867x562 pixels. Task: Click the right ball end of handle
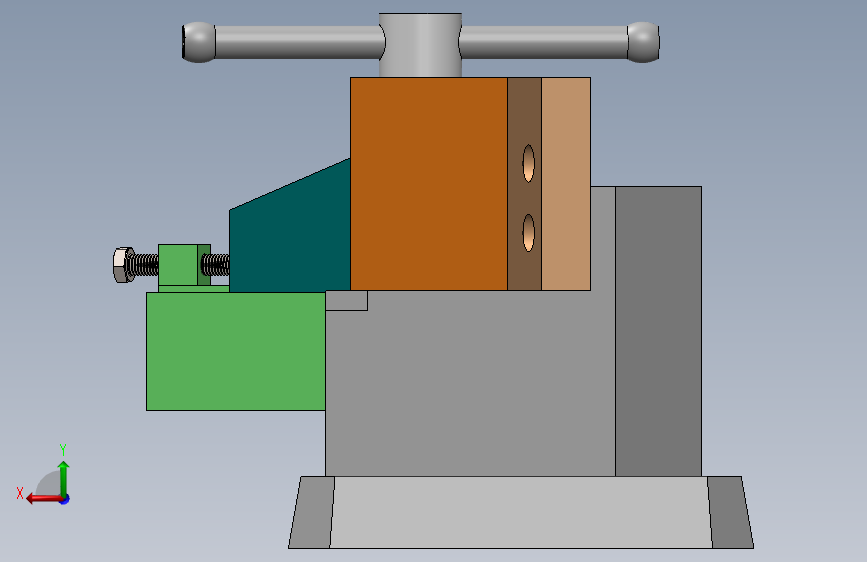[643, 42]
